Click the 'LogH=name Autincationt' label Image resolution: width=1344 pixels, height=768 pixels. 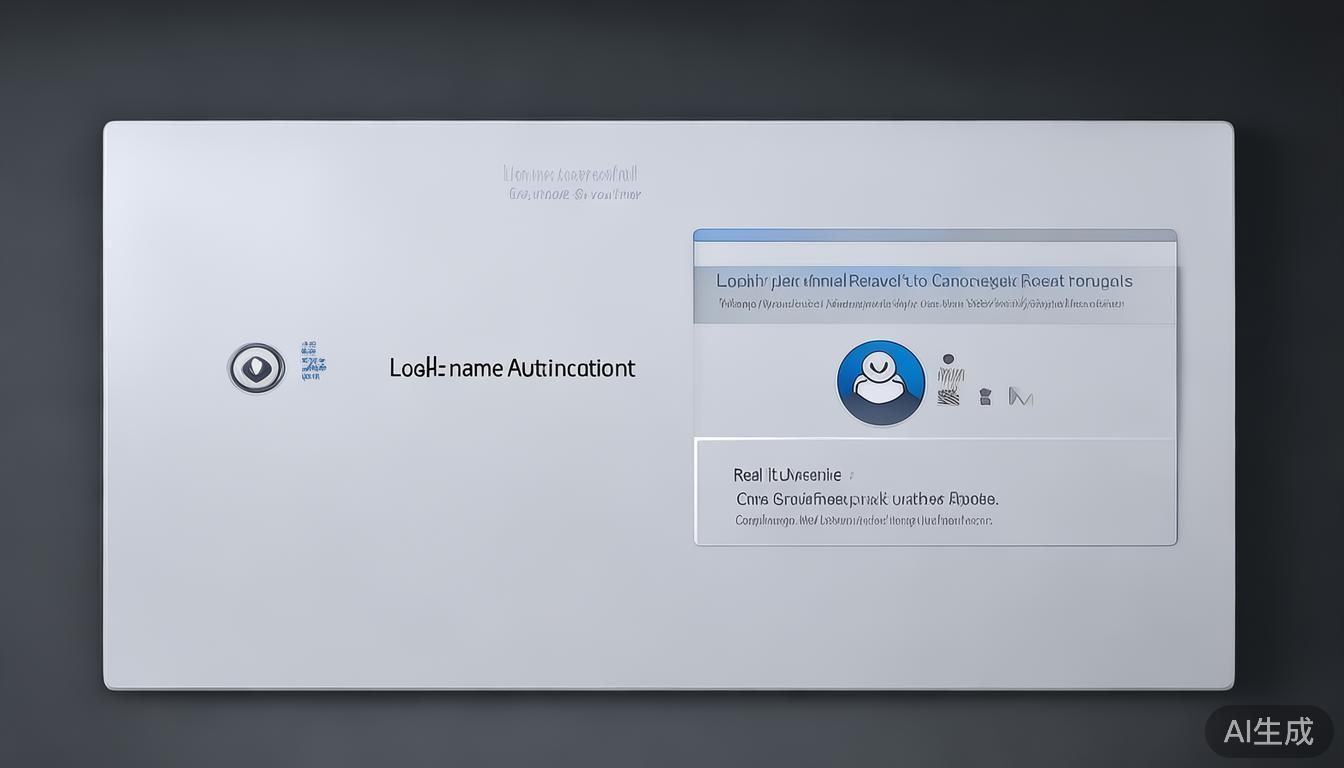point(512,368)
